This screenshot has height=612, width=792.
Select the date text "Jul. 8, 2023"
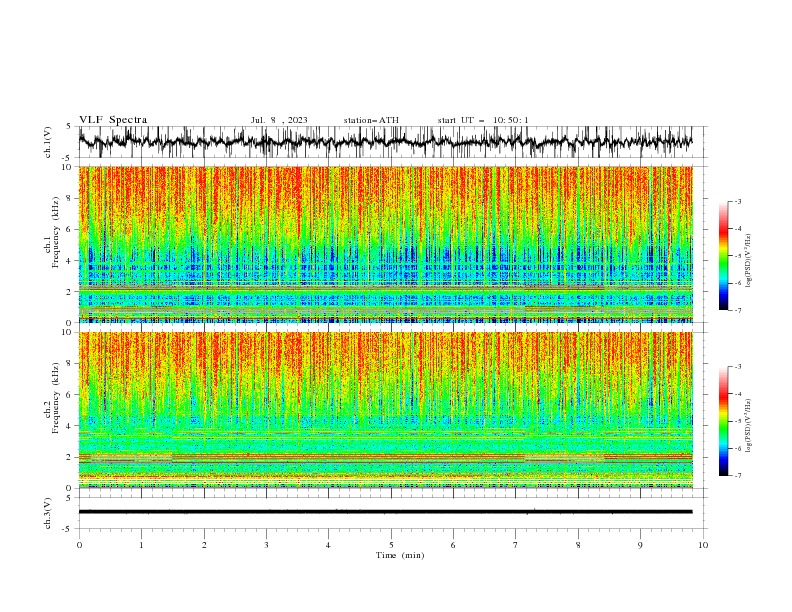pyautogui.click(x=279, y=120)
